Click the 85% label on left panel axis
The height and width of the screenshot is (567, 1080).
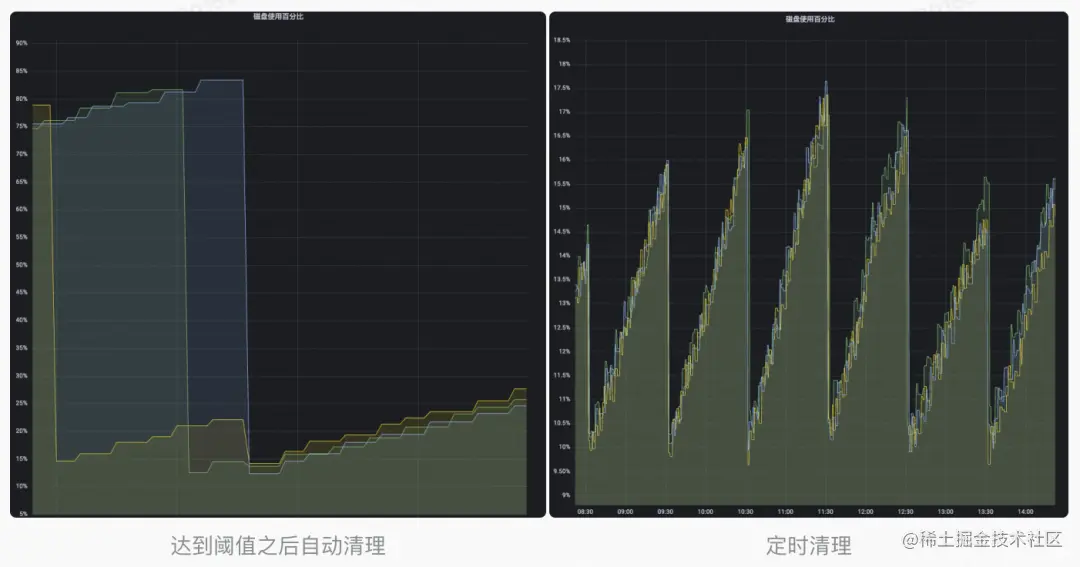[x=22, y=71]
